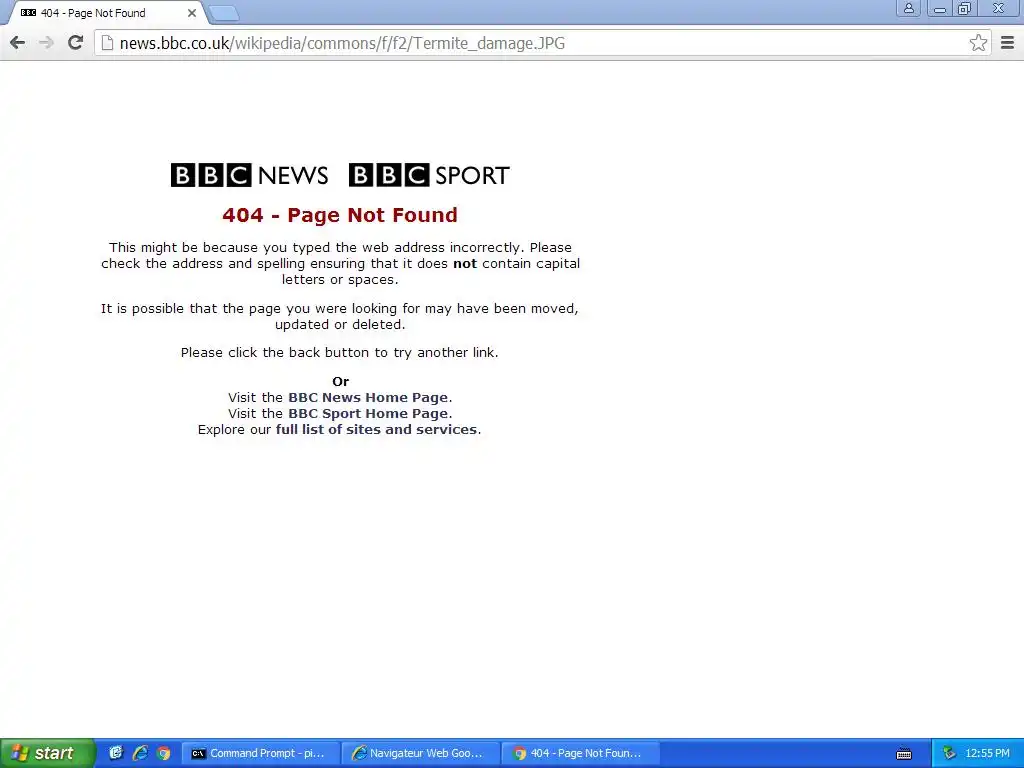
Task: Click the 12:55 PM taskbar clock
Action: pos(987,754)
